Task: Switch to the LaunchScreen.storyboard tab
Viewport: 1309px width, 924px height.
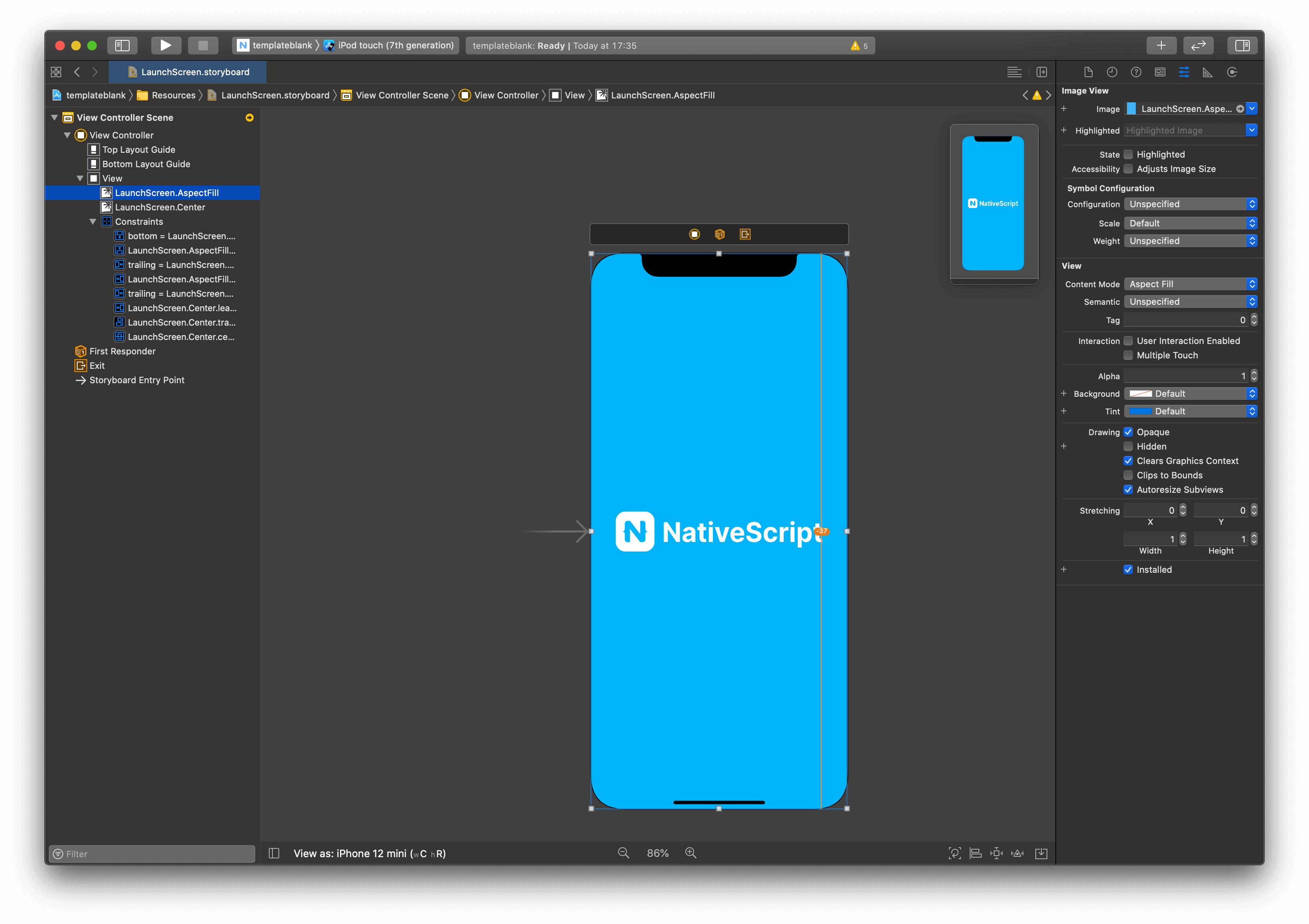Action: (188, 72)
